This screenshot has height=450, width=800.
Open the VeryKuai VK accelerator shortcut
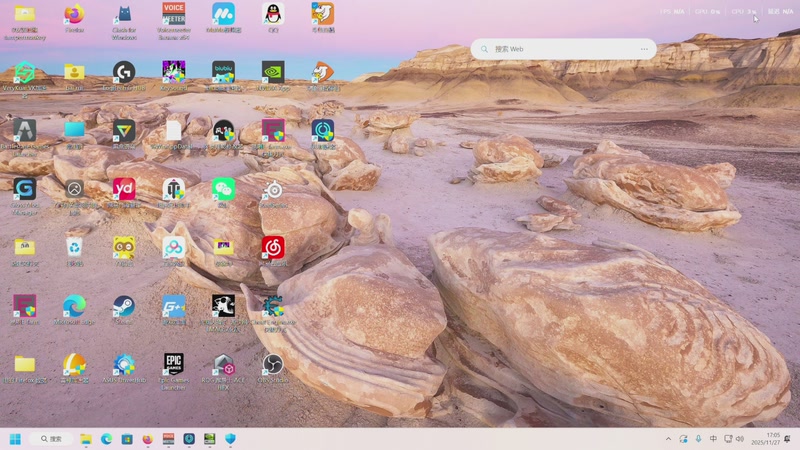[x=24, y=80]
